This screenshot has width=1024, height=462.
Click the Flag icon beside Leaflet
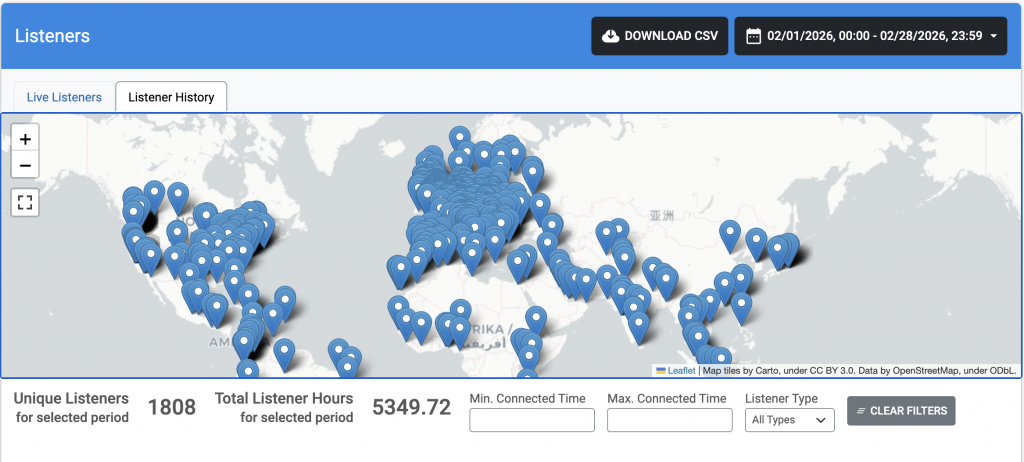click(x=661, y=371)
